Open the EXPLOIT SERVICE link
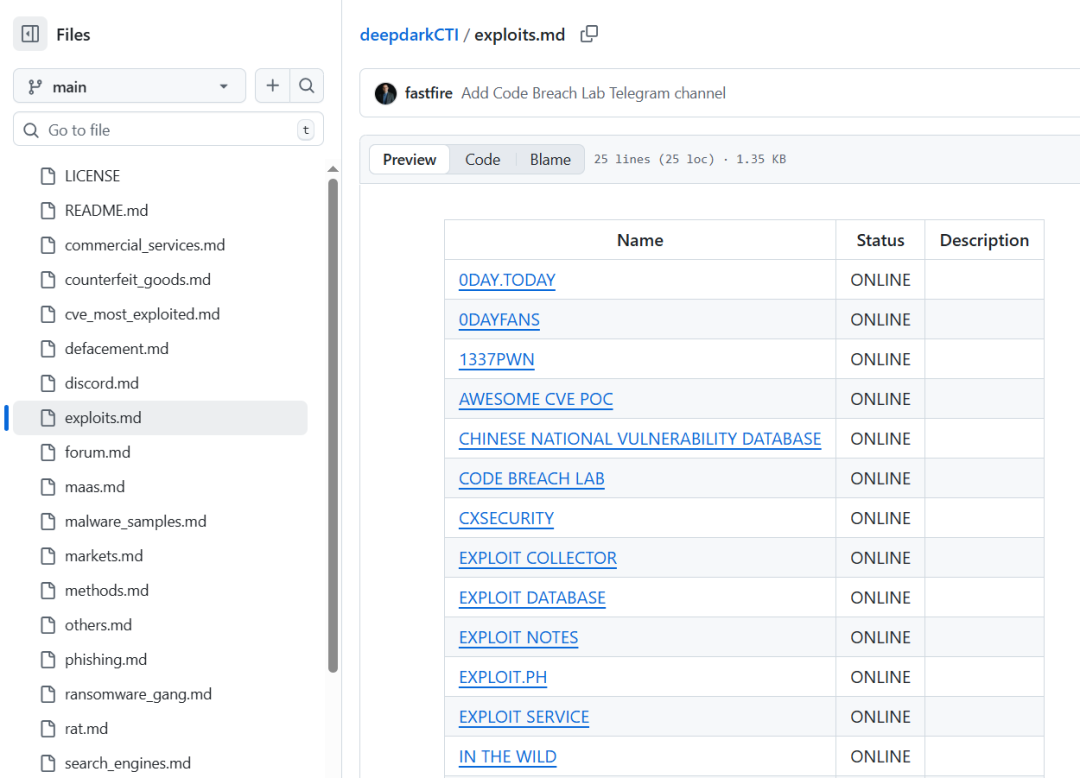The height and width of the screenshot is (778, 1080). pos(524,717)
